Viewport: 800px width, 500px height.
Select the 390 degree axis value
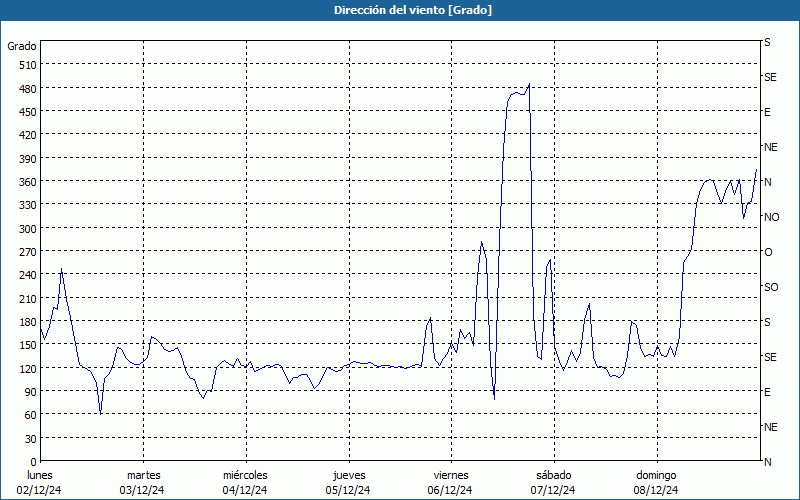(x=28, y=159)
